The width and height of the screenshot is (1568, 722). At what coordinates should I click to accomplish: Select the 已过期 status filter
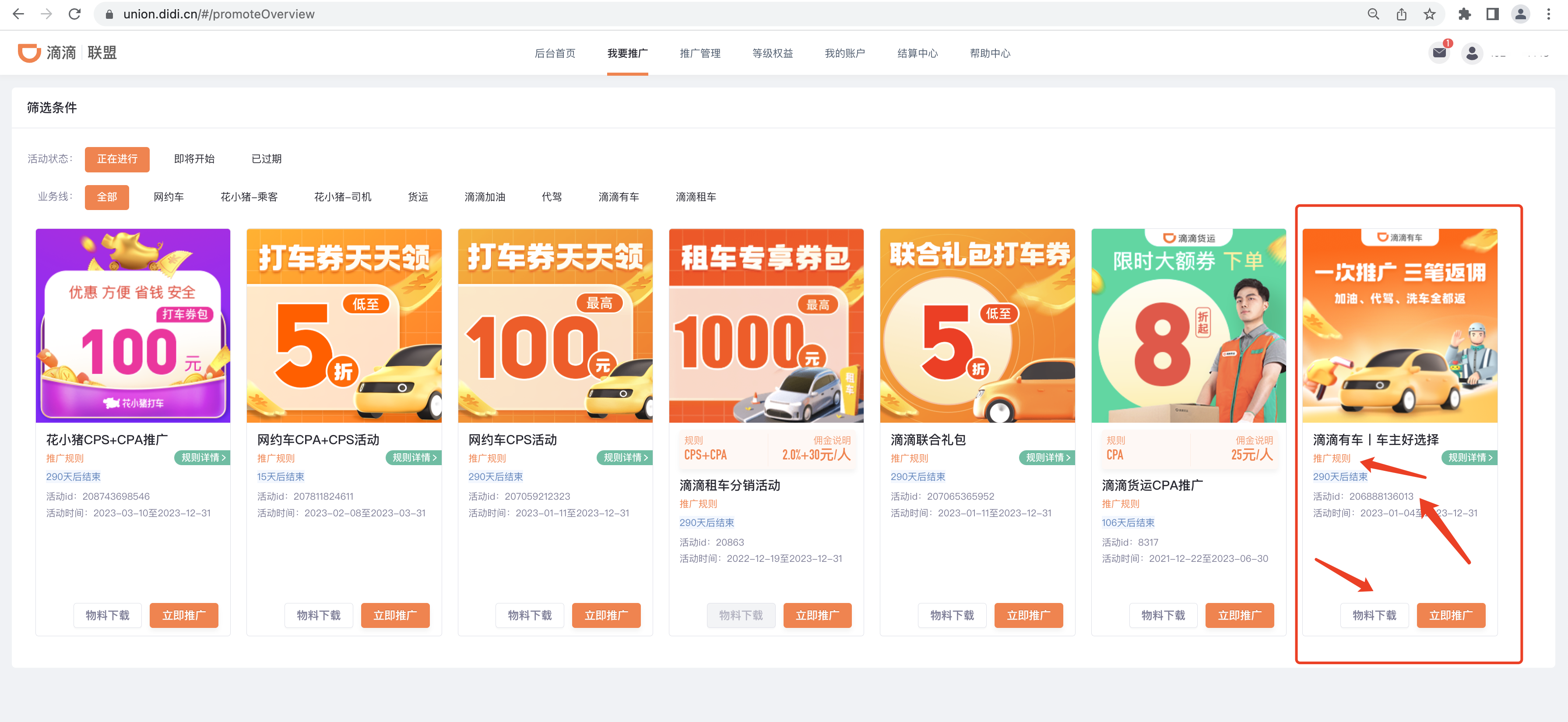click(266, 159)
